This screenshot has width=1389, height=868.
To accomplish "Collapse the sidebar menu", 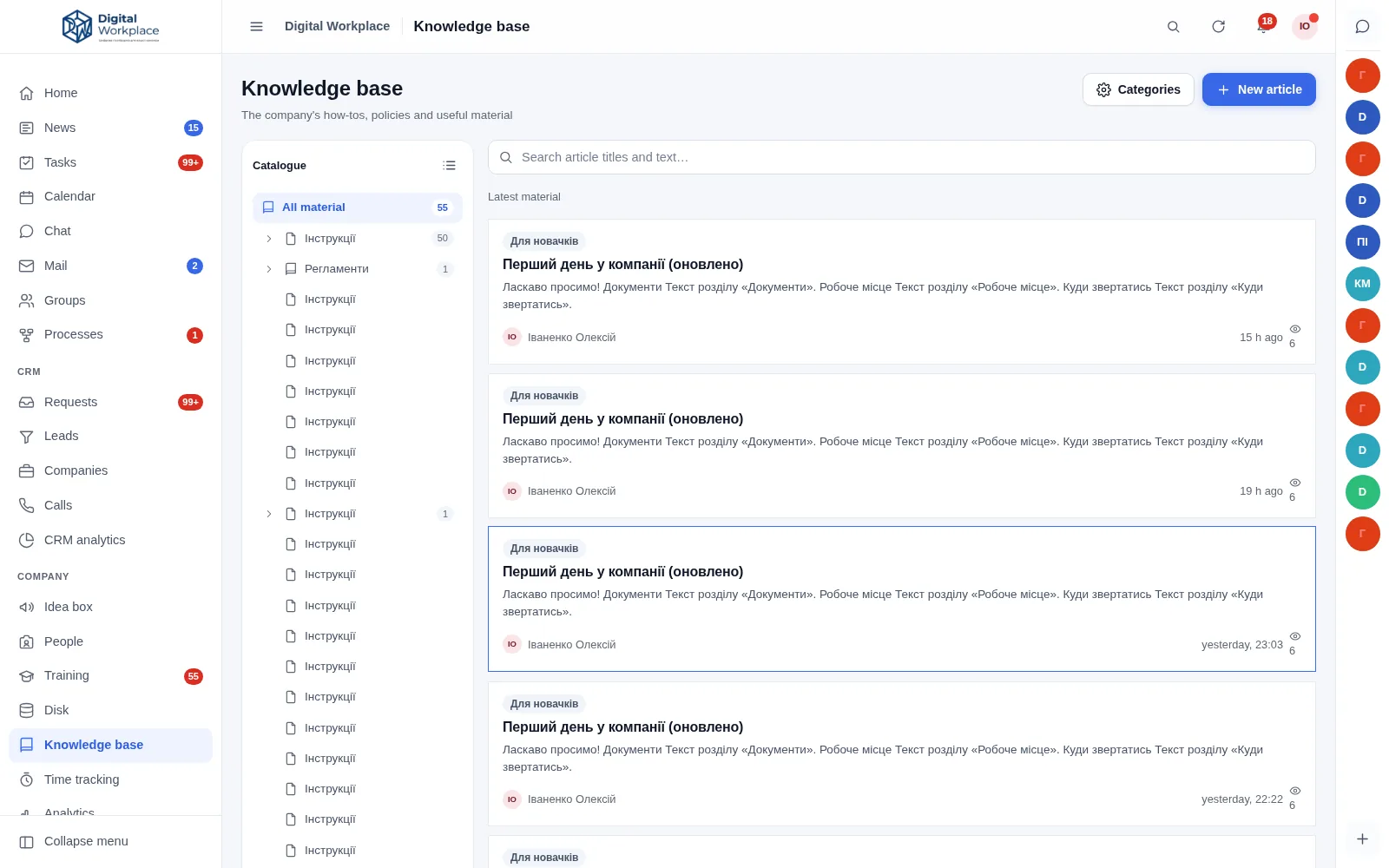I will pyautogui.click(x=111, y=841).
